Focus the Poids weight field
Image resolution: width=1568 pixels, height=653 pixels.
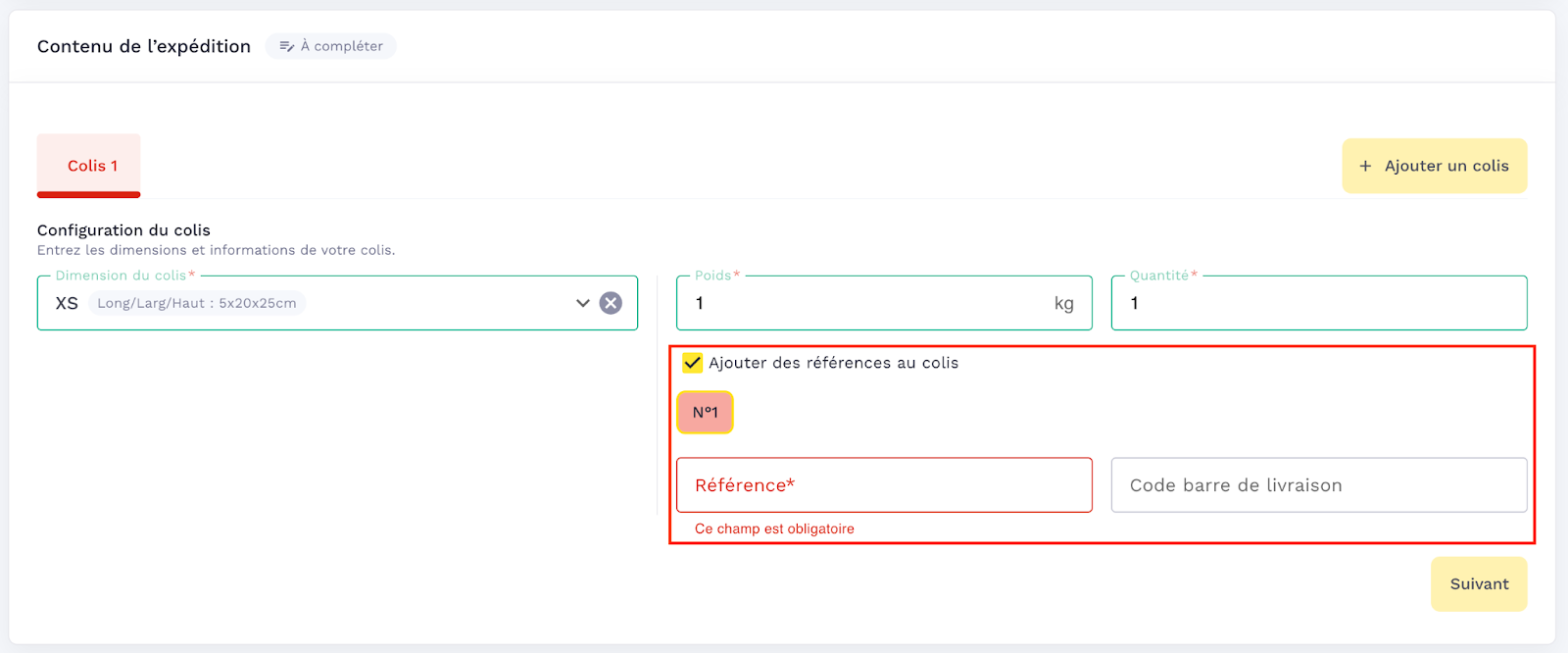(862, 303)
